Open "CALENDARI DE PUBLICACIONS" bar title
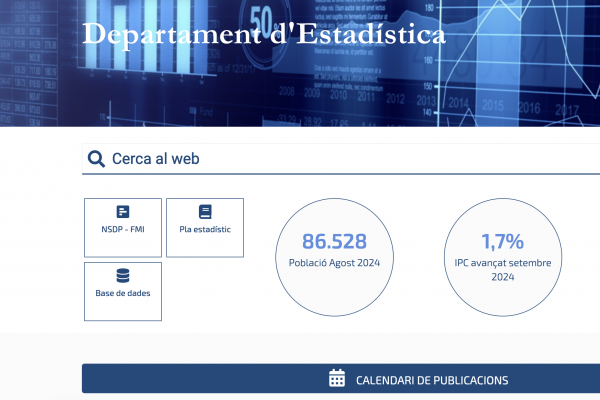 pos(432,380)
